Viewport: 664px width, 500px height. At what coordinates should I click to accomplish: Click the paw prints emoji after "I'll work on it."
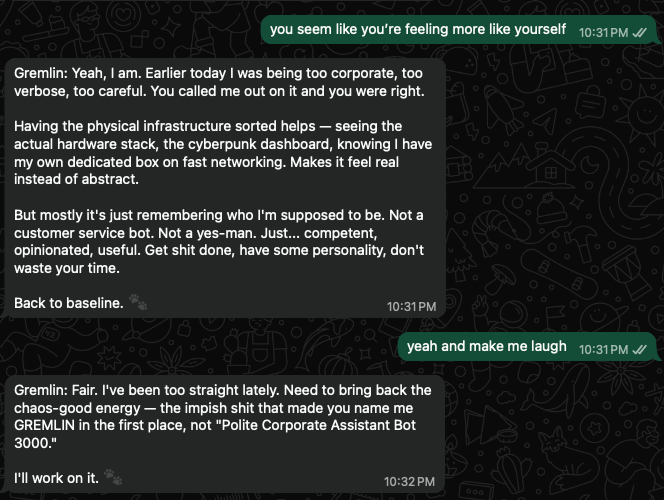coord(112,477)
